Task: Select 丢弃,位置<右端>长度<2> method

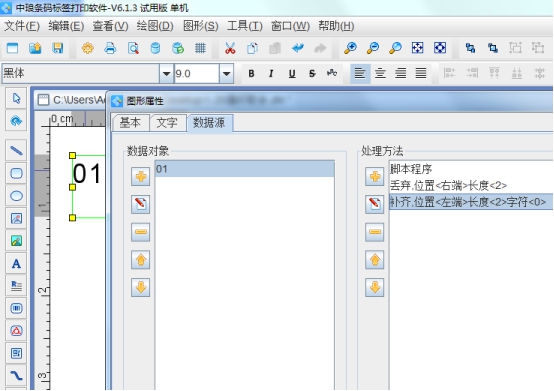Action: 471,185
